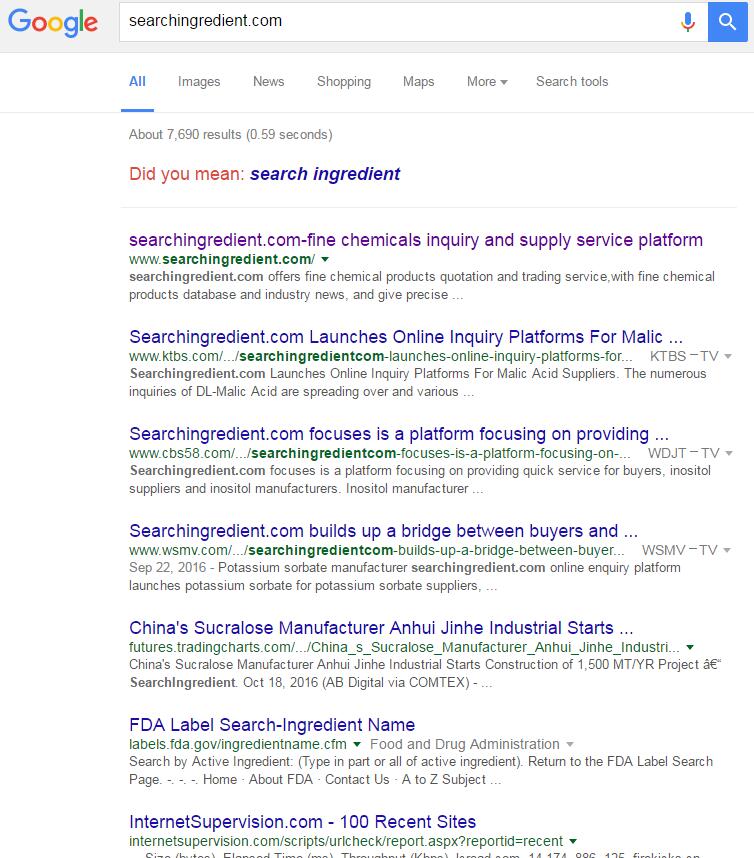The height and width of the screenshot is (858, 754).
Task: Go to the Shopping tab
Action: click(344, 82)
